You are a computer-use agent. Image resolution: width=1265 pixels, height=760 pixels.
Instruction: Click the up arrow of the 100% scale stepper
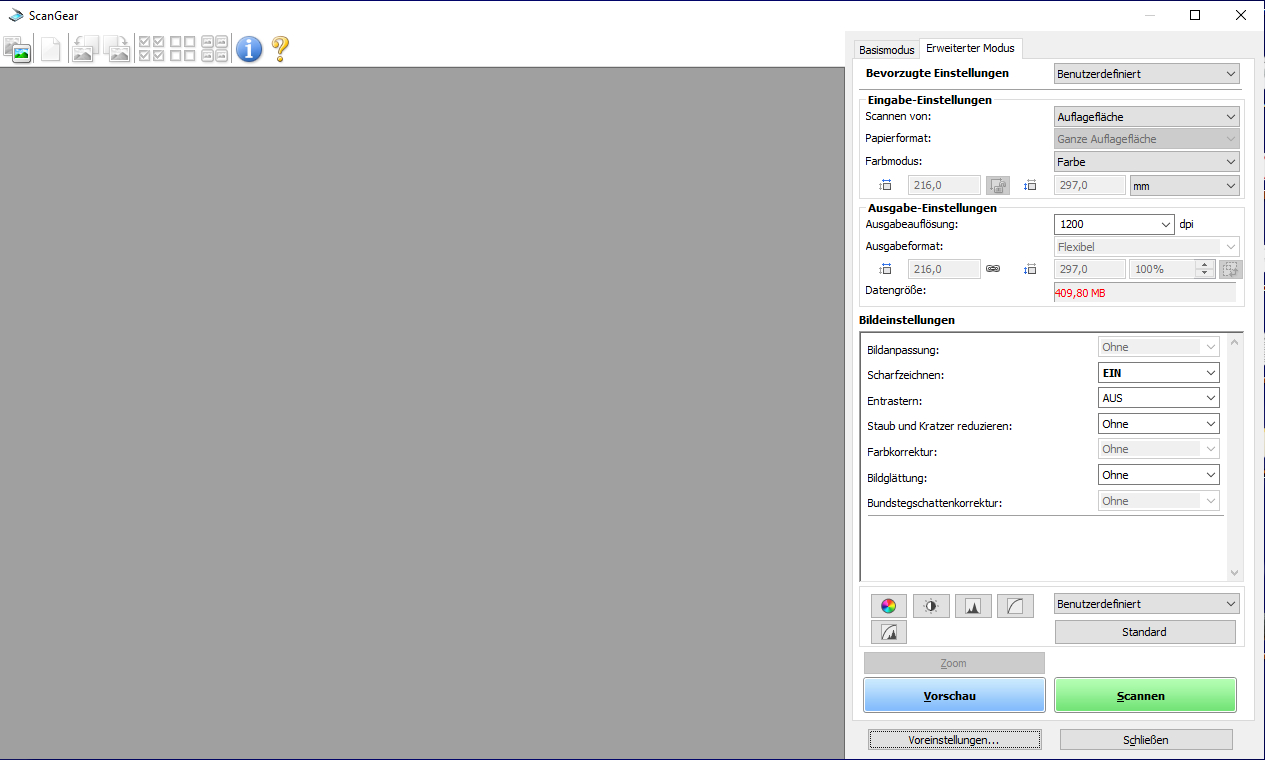pyautogui.click(x=1205, y=265)
